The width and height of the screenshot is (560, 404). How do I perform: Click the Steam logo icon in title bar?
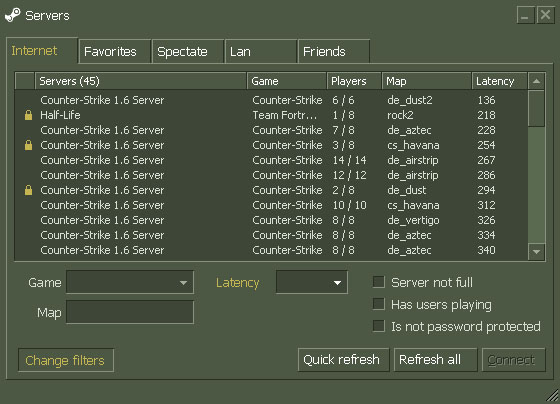13,15
